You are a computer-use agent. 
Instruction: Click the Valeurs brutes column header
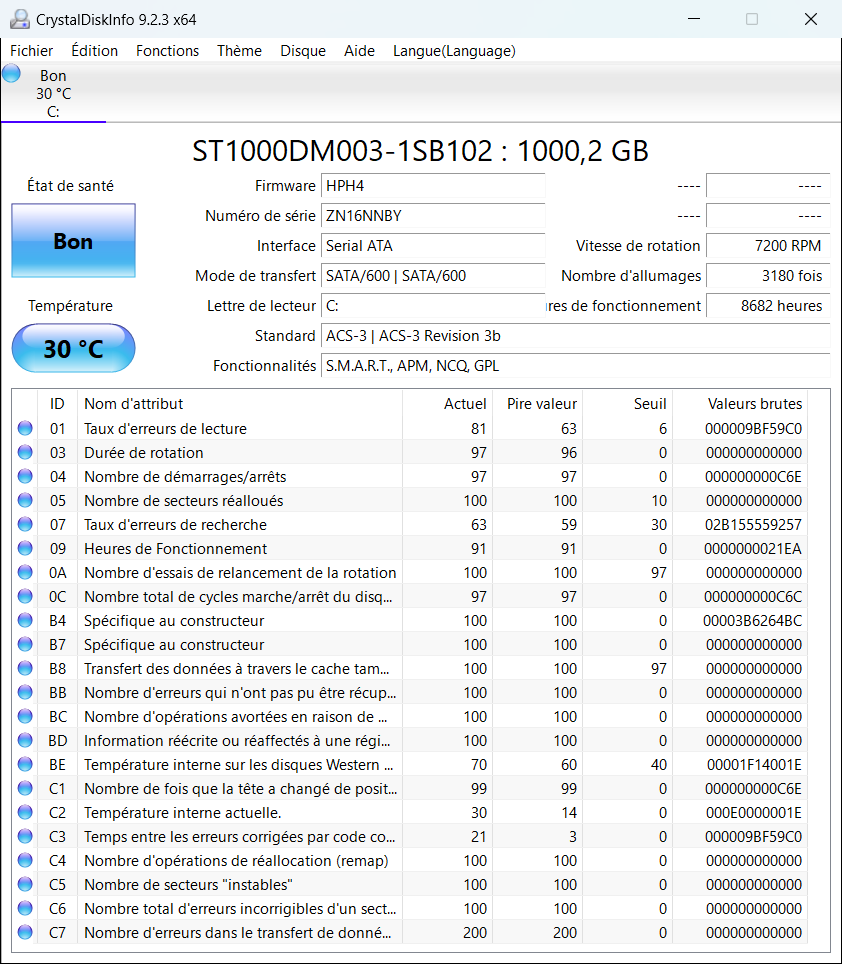click(741, 403)
